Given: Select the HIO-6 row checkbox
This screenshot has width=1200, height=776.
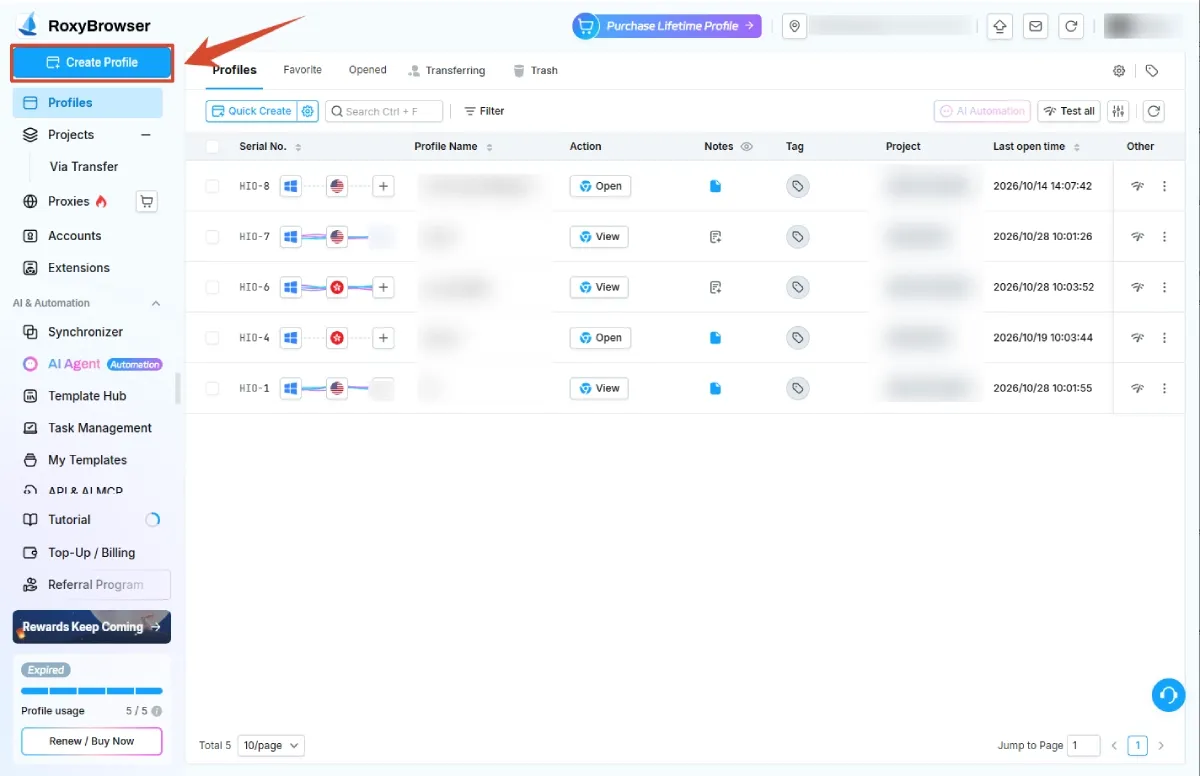Looking at the screenshot, I should point(212,287).
